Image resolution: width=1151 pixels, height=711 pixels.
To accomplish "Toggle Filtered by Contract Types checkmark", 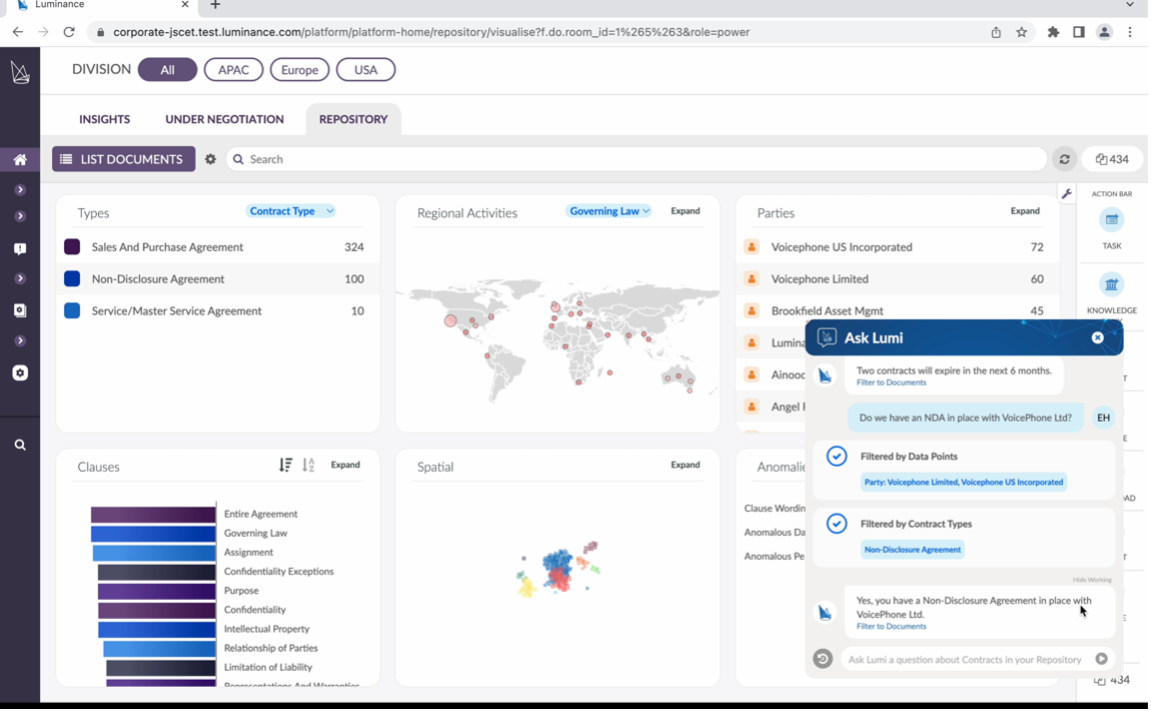I will [x=836, y=524].
